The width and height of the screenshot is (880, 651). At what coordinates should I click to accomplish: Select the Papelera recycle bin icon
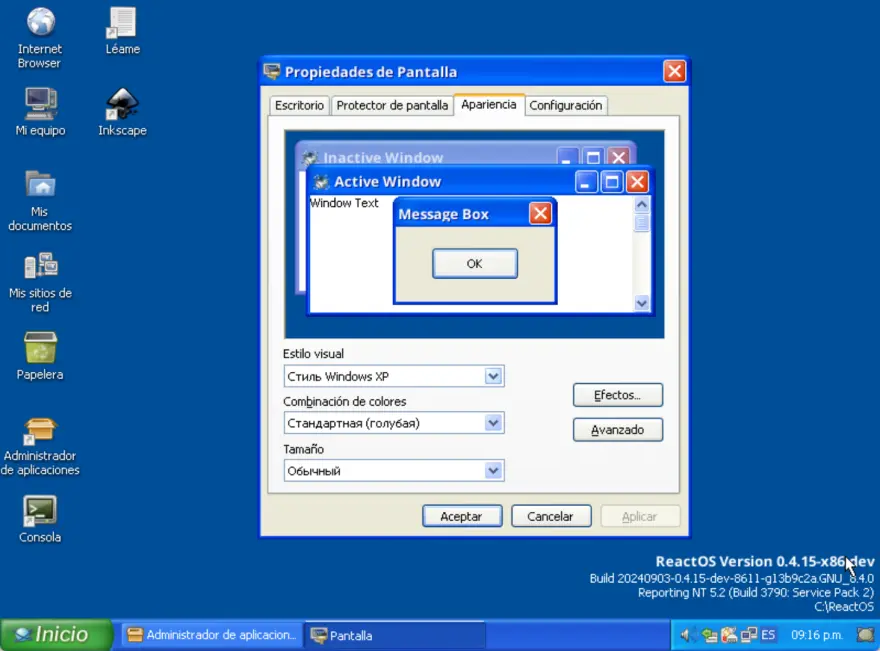(40, 356)
